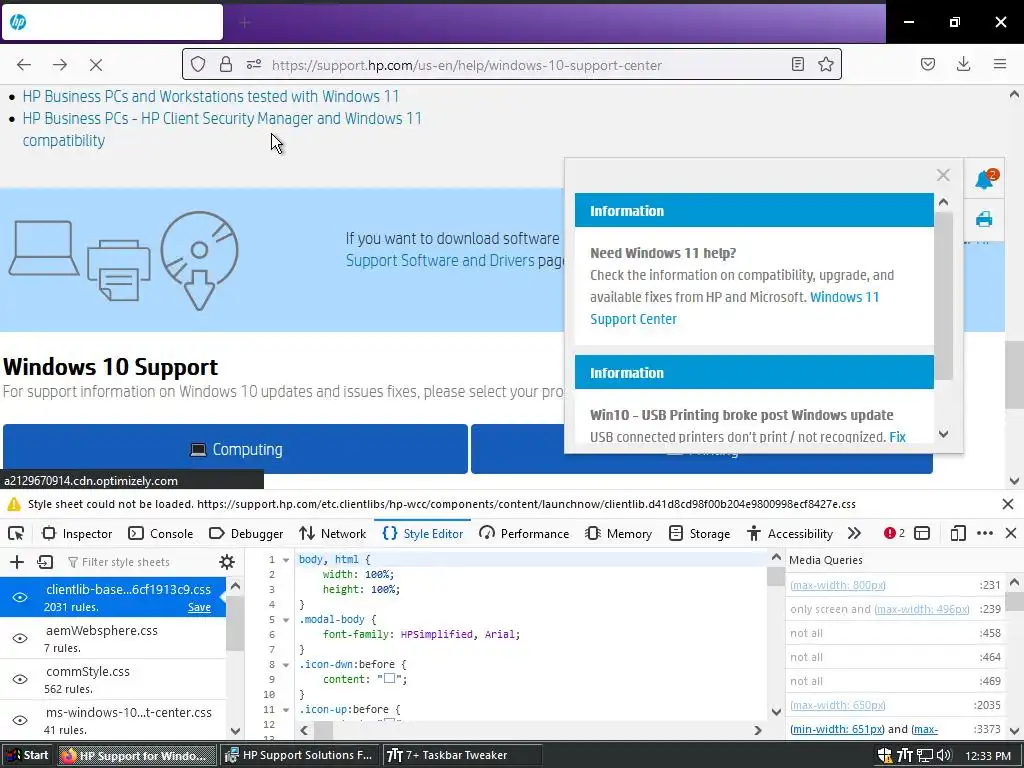1024x768 pixels.
Task: Collapse the body, html rule on line 1
Action: click(x=286, y=560)
